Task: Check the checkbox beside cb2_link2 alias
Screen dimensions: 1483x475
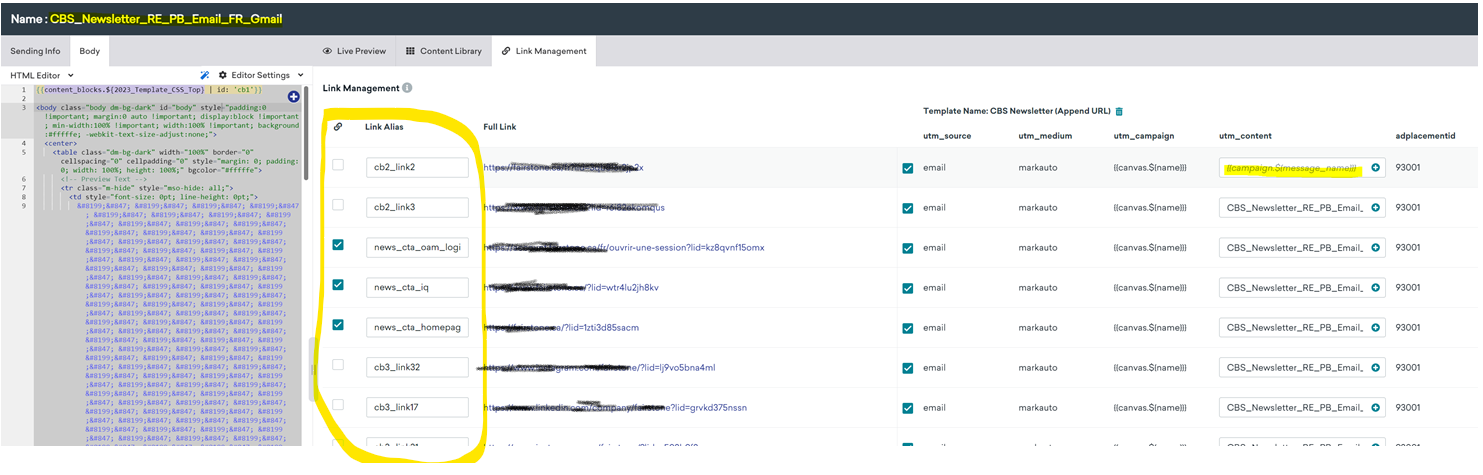Action: 338,165
